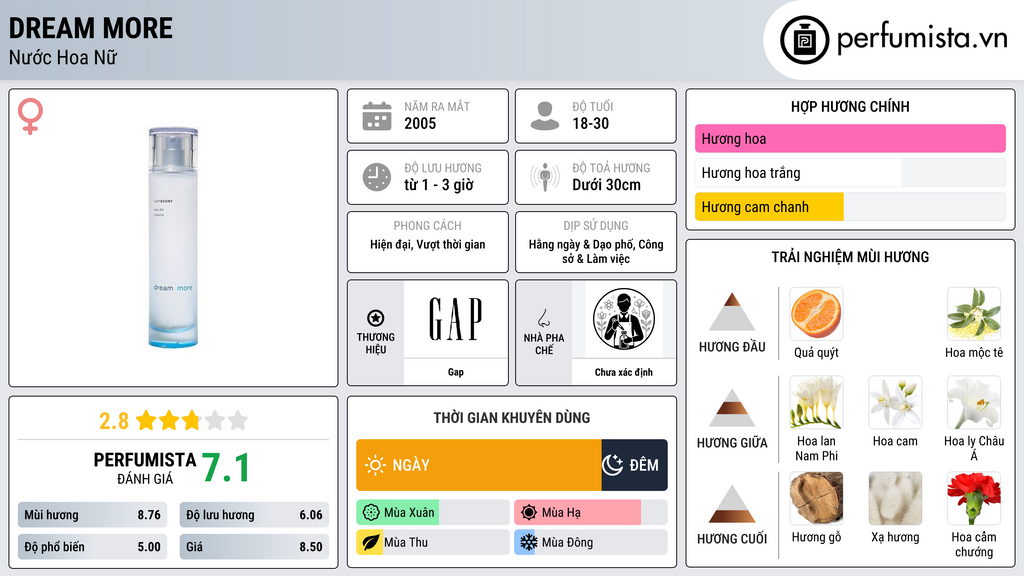
Task: Click the perfumer illustration circle icon
Action: (624, 319)
